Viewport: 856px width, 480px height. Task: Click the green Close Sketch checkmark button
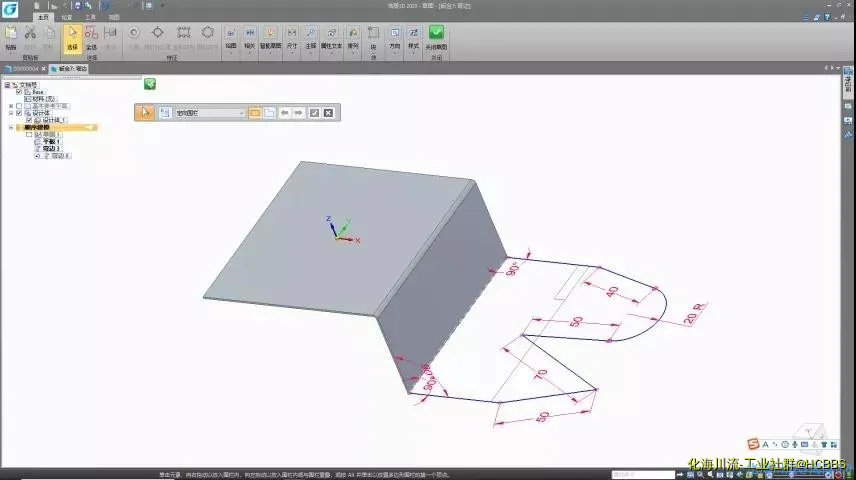[x=437, y=36]
